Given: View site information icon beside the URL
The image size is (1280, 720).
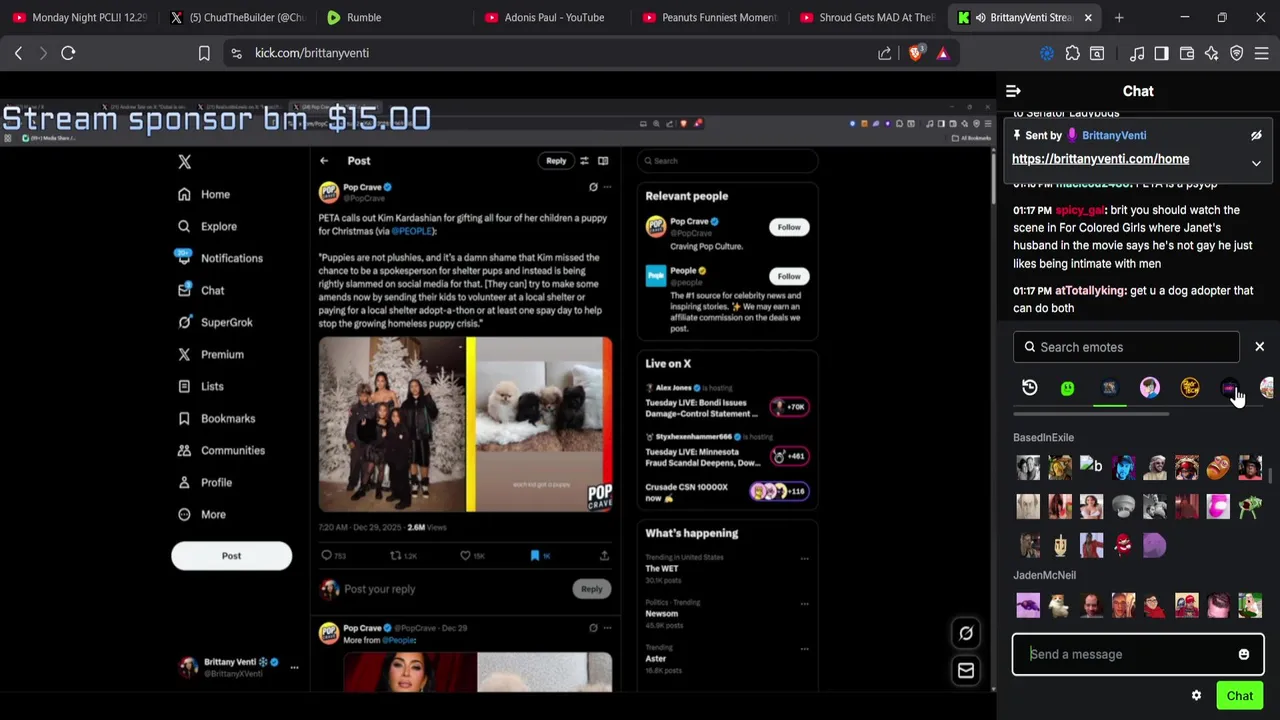Looking at the screenshot, I should (236, 53).
